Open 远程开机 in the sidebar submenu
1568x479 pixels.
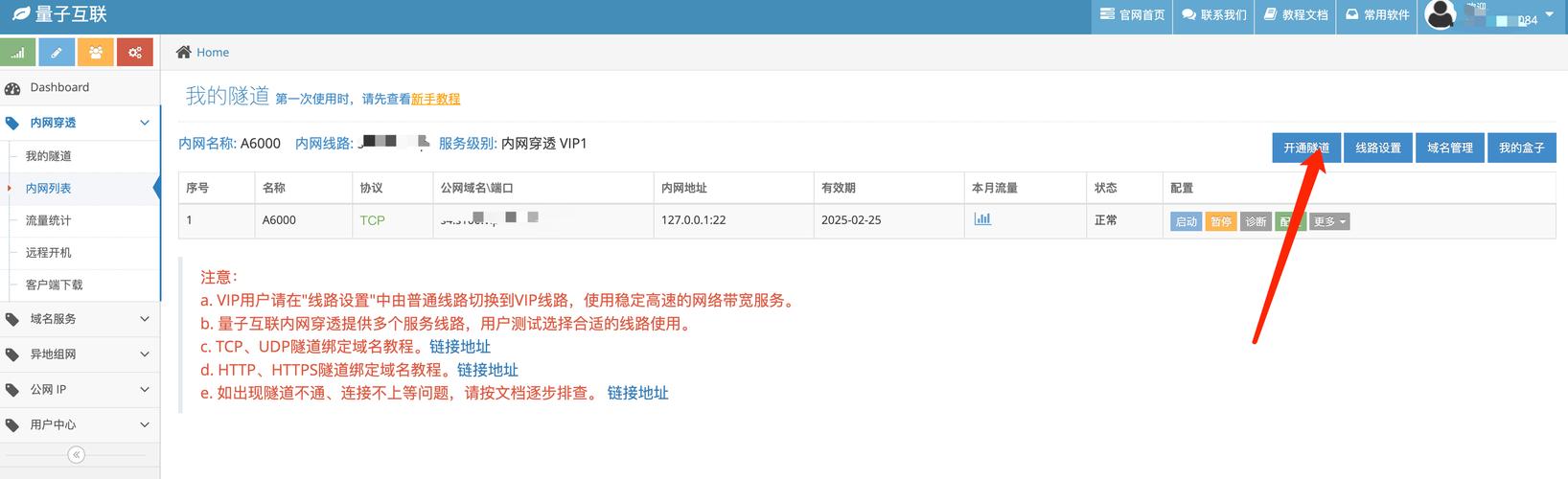tap(49, 253)
